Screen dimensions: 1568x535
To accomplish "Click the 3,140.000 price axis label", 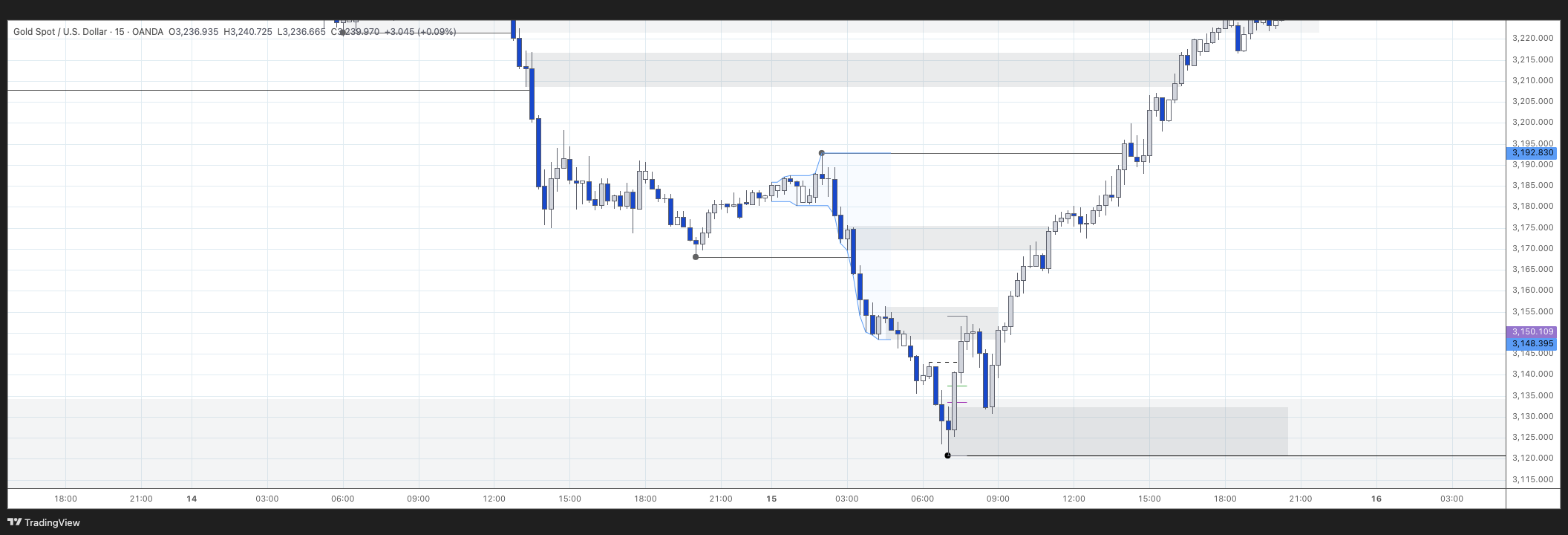I will tap(1532, 374).
